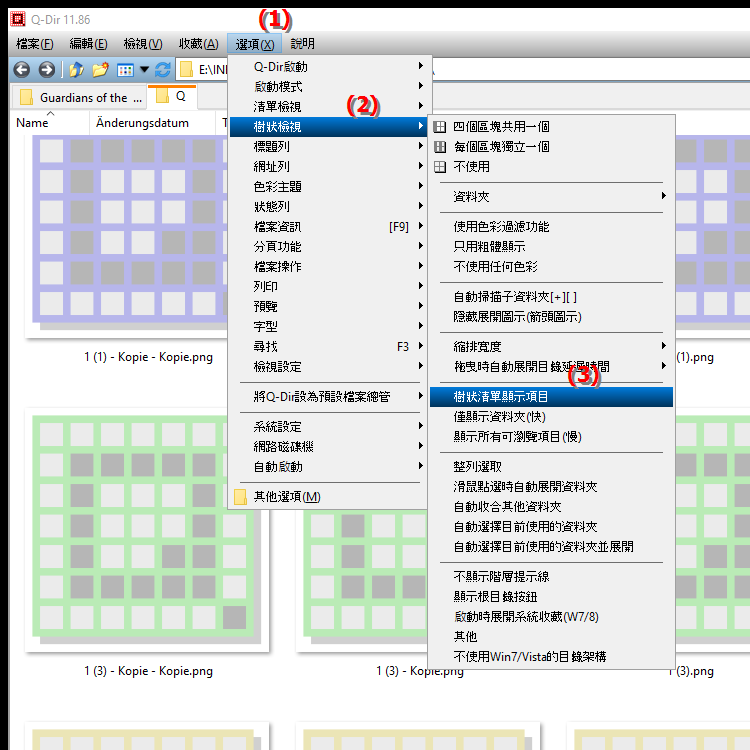
Task: Open the 檔案操作 submenu
Action: tap(328, 267)
